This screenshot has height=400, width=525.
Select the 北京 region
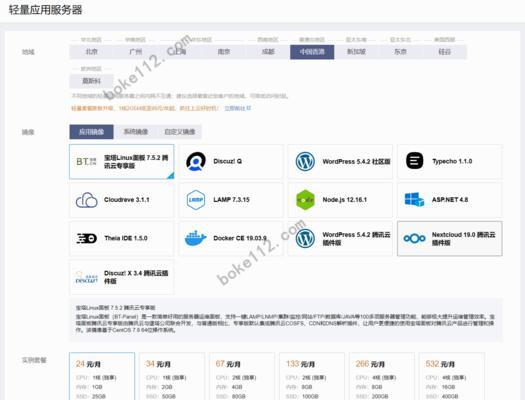91,52
